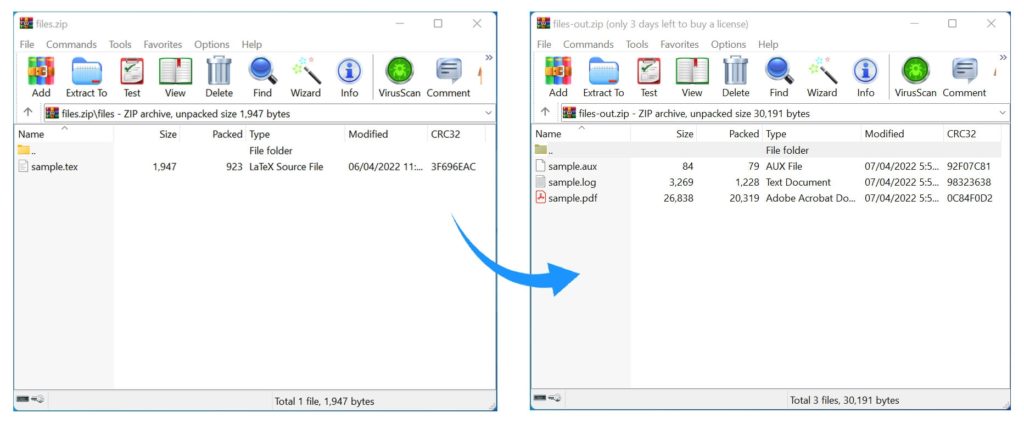Open Tools menu in files.zip window
Image resolution: width=1024 pixels, height=424 pixels.
120,44
